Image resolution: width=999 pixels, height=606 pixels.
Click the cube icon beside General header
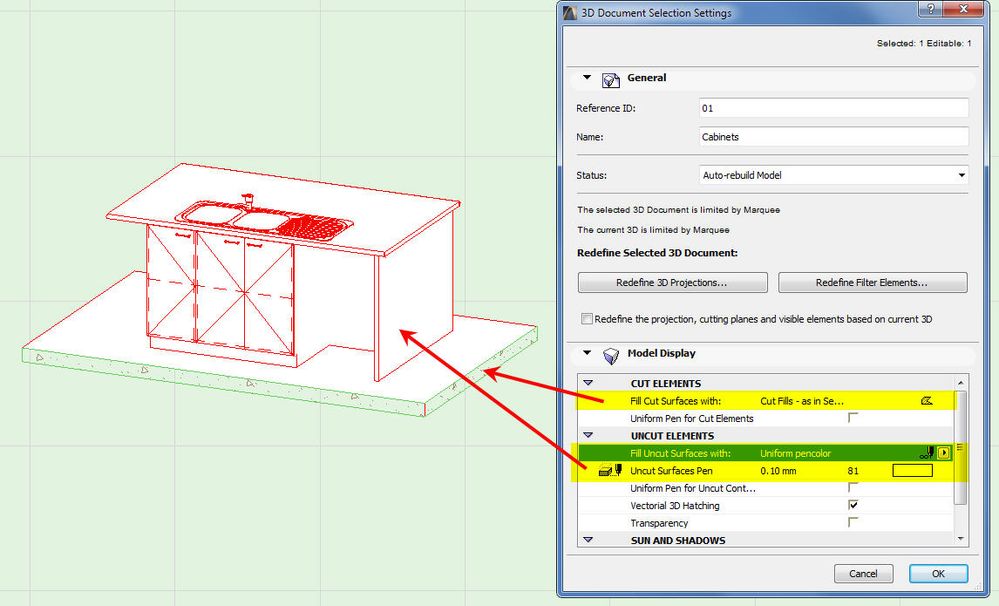(x=610, y=78)
